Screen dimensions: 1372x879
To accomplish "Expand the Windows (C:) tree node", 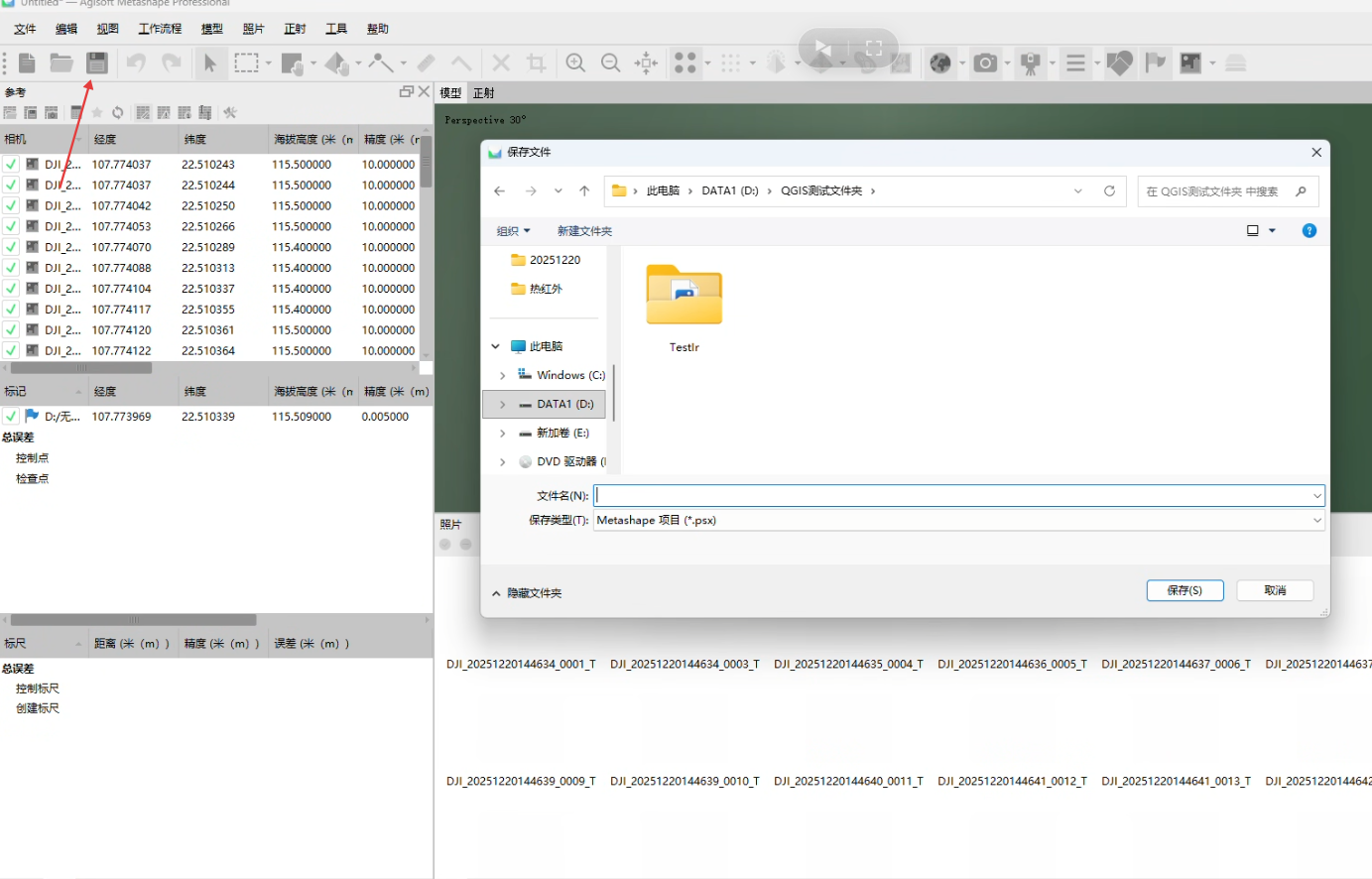I will (502, 376).
